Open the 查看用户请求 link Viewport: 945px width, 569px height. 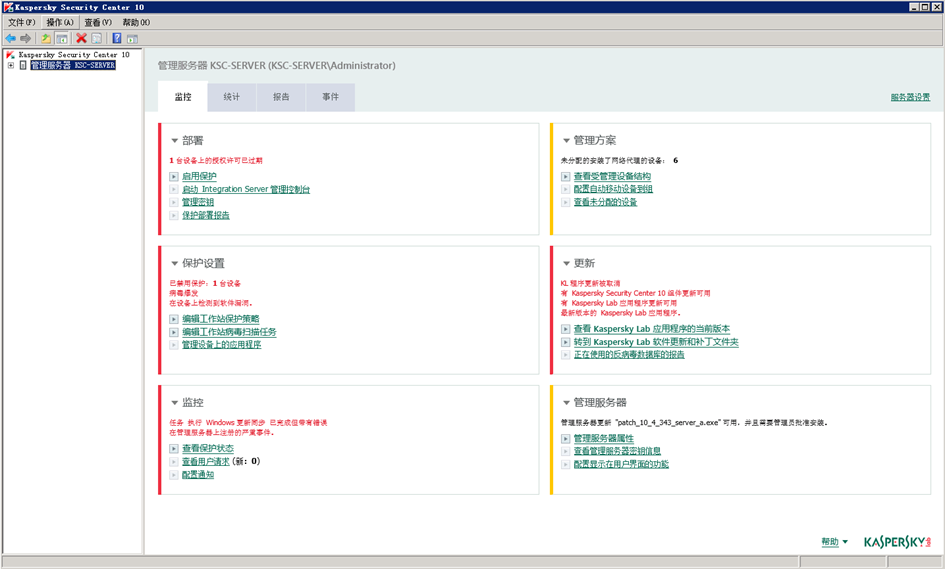click(206, 462)
